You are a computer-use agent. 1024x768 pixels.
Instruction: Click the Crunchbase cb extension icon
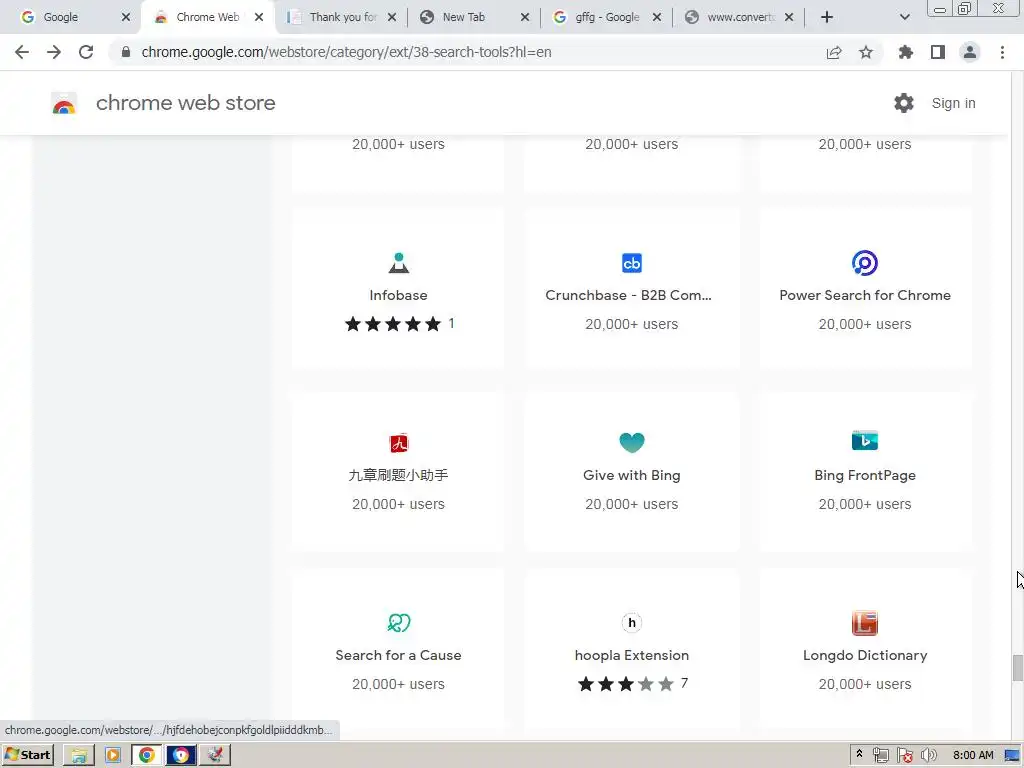coord(632,263)
